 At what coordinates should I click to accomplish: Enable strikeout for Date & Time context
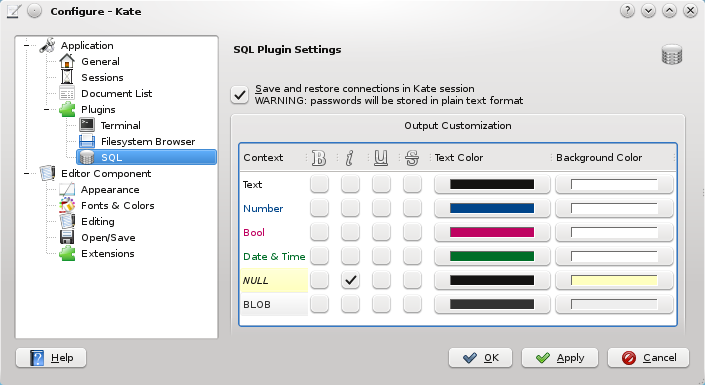(412, 256)
